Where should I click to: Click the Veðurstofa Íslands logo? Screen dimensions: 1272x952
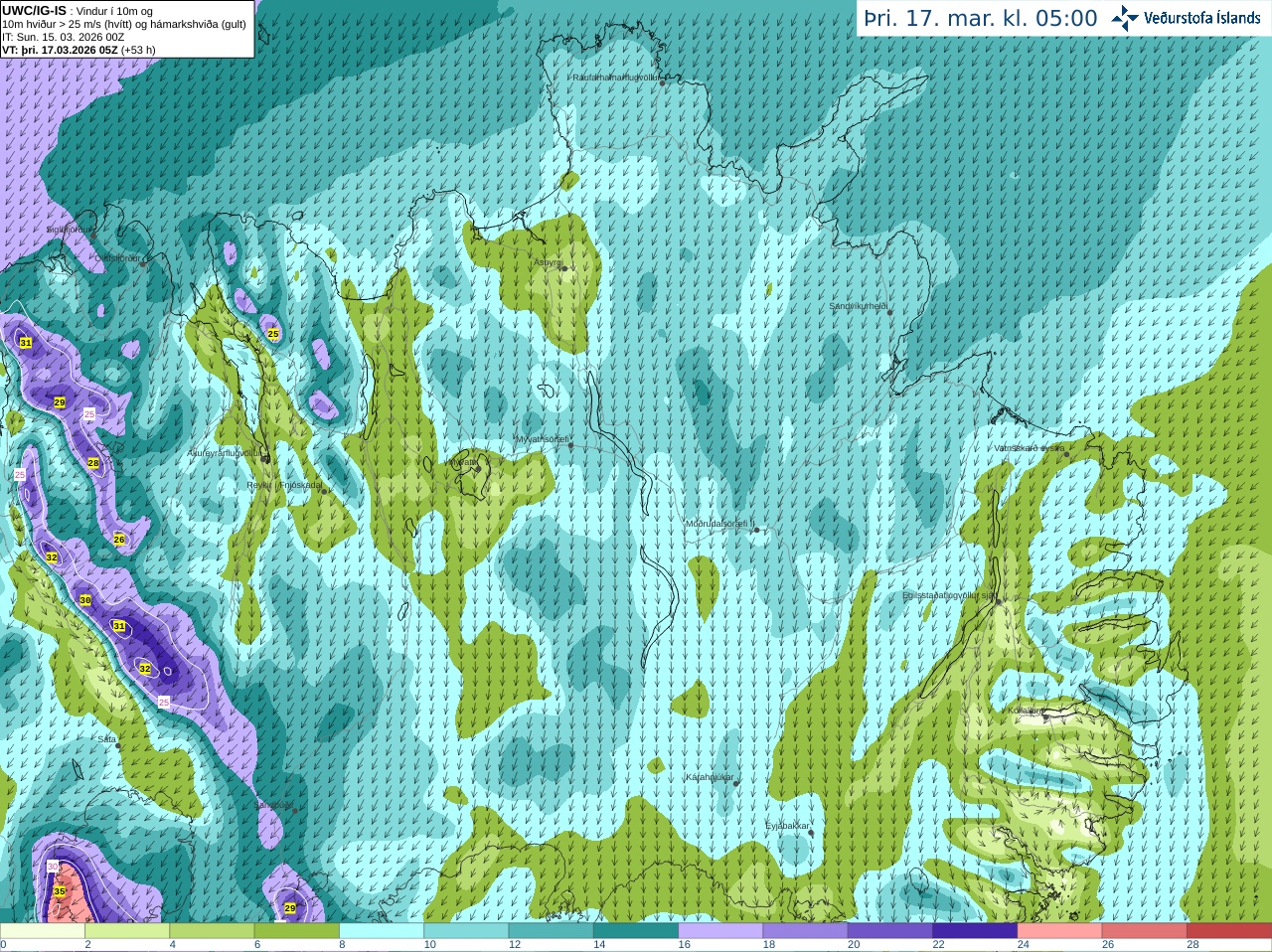[1186, 18]
